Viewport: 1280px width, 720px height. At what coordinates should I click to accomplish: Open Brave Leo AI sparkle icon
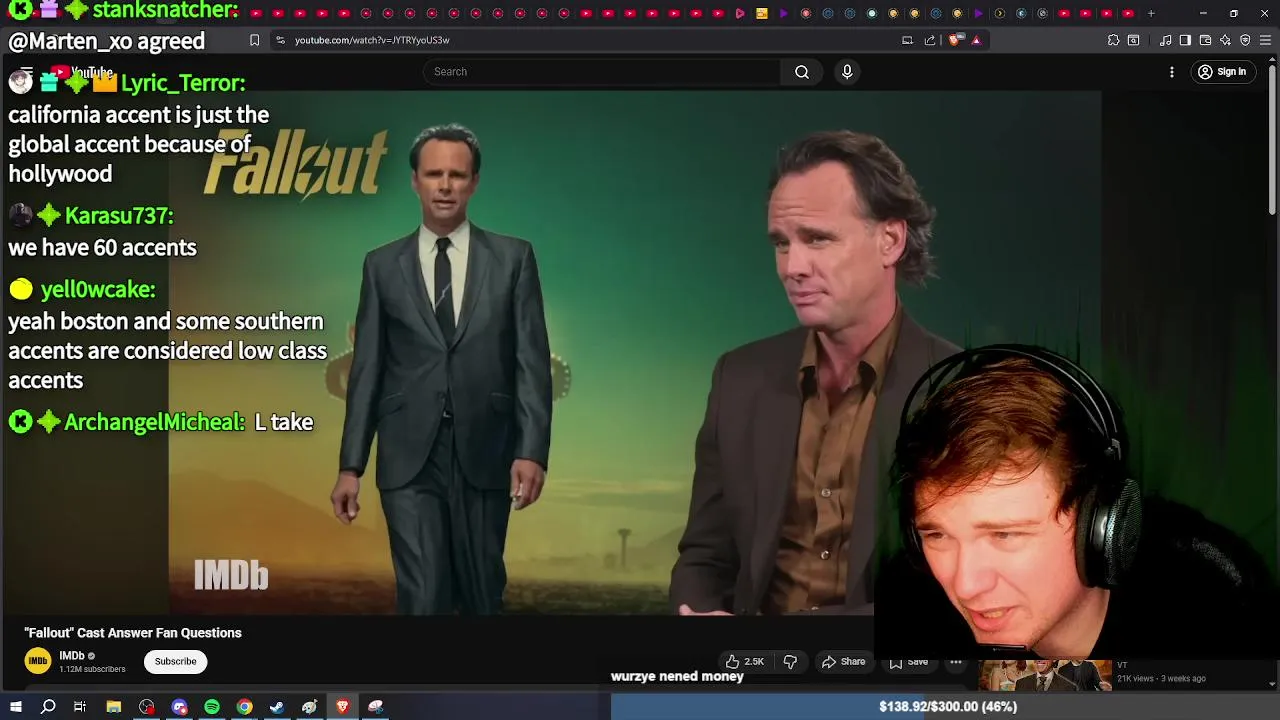point(1225,40)
